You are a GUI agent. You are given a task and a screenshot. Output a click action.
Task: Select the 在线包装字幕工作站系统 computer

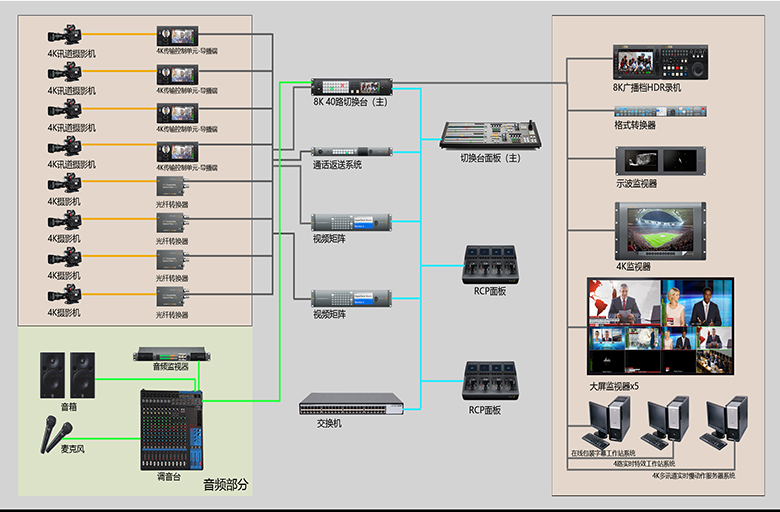(609, 422)
